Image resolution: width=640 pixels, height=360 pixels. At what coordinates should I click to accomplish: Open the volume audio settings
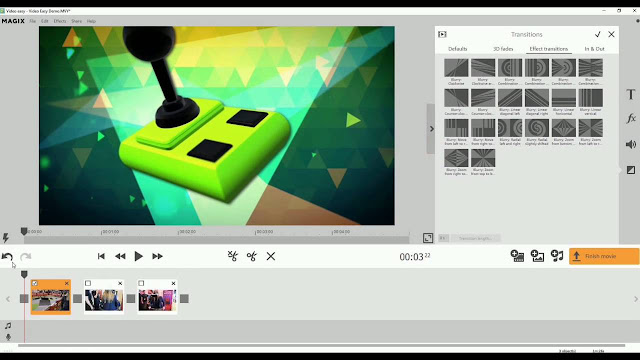pyautogui.click(x=631, y=144)
